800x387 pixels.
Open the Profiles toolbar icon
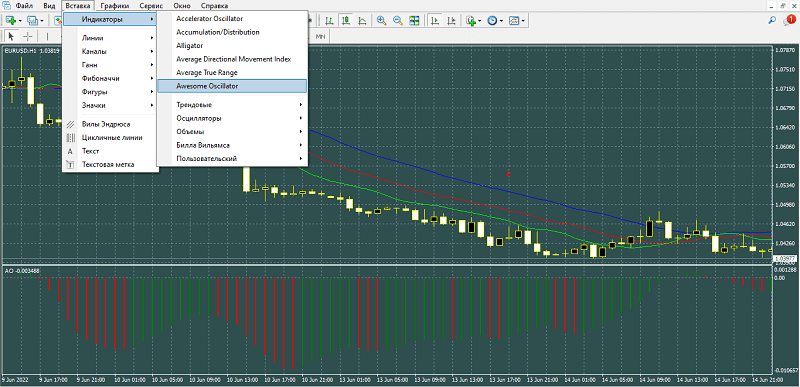pyautogui.click(x=33, y=20)
